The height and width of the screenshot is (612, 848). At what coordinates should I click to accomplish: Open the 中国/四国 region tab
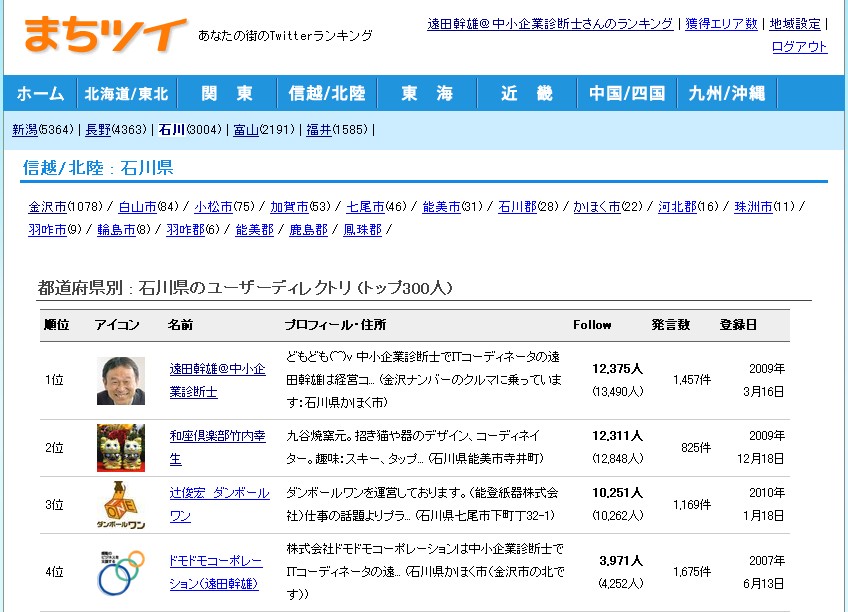click(627, 94)
